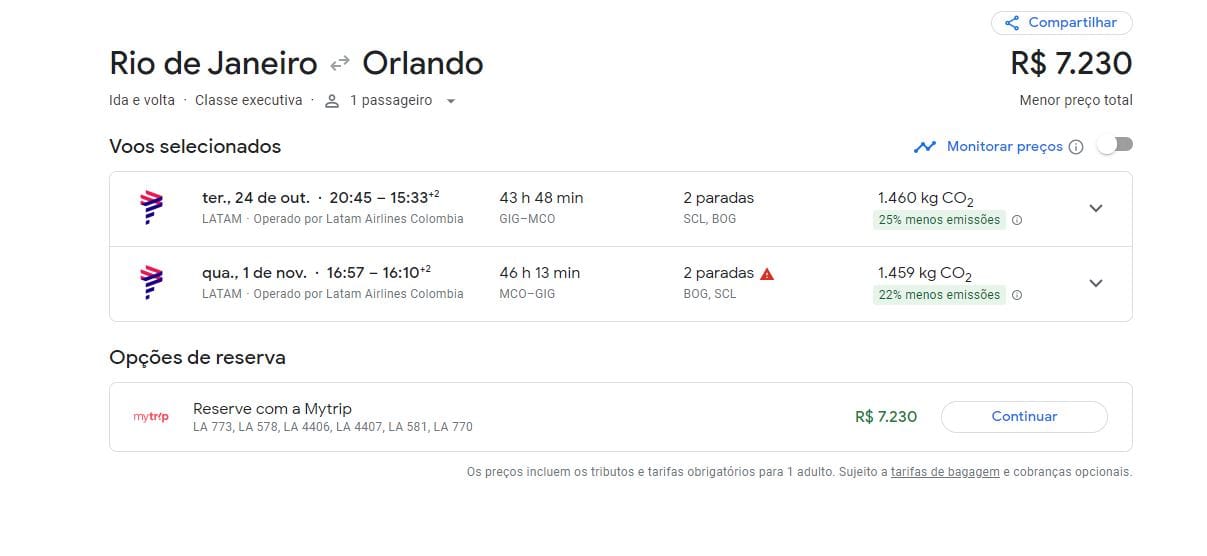Expand the 1 de nov. flight details
Viewport: 1207px width, 556px height.
[1096, 283]
